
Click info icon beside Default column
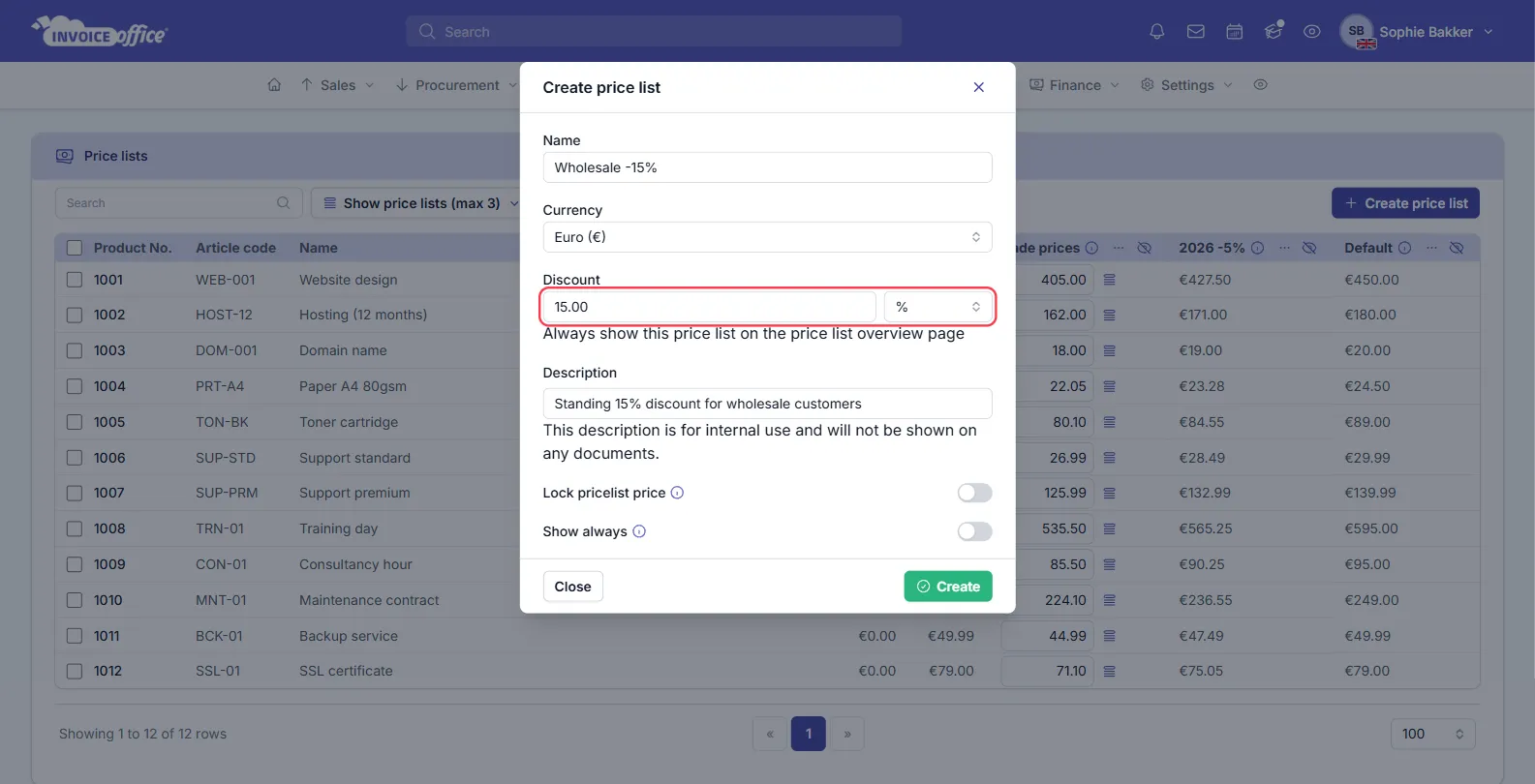point(1404,248)
